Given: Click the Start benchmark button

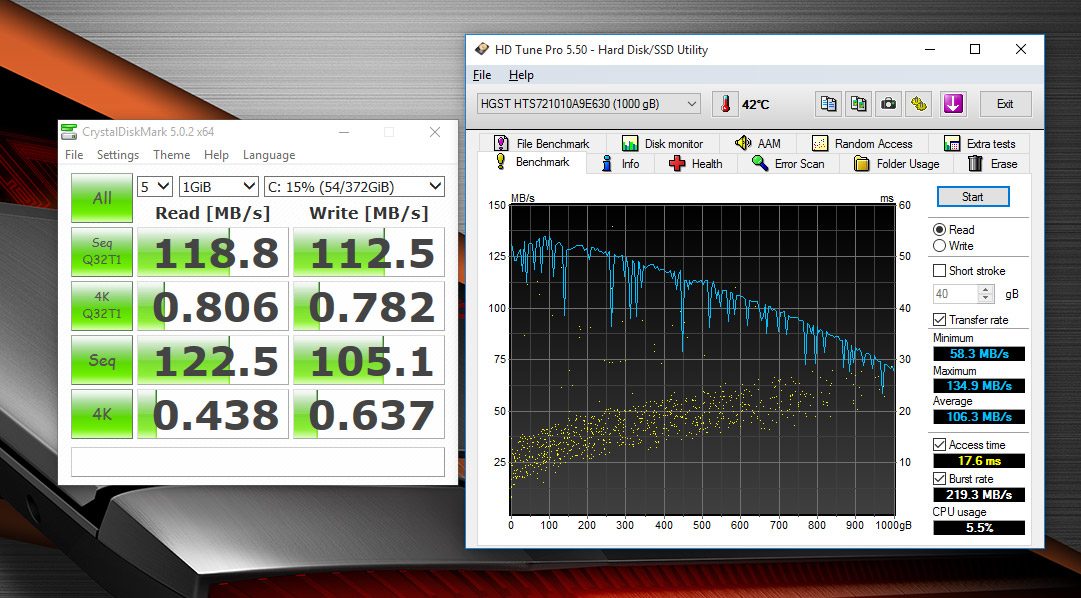Looking at the screenshot, I should pyautogui.click(x=973, y=197).
